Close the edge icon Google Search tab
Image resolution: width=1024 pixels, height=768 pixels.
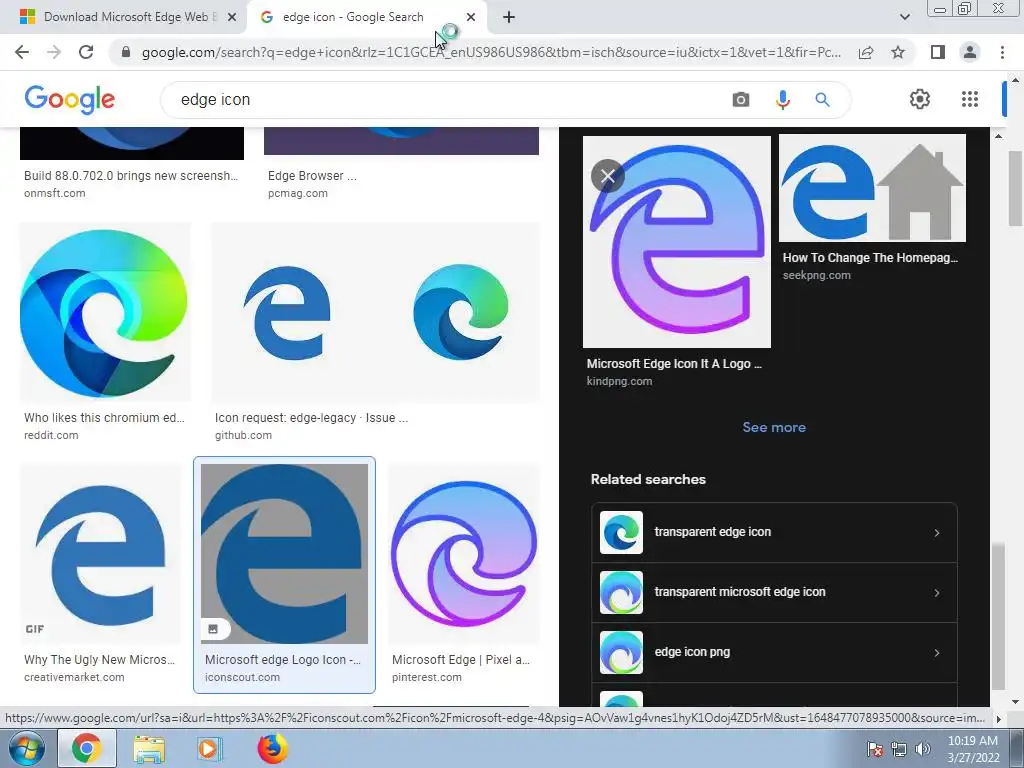[x=471, y=17]
